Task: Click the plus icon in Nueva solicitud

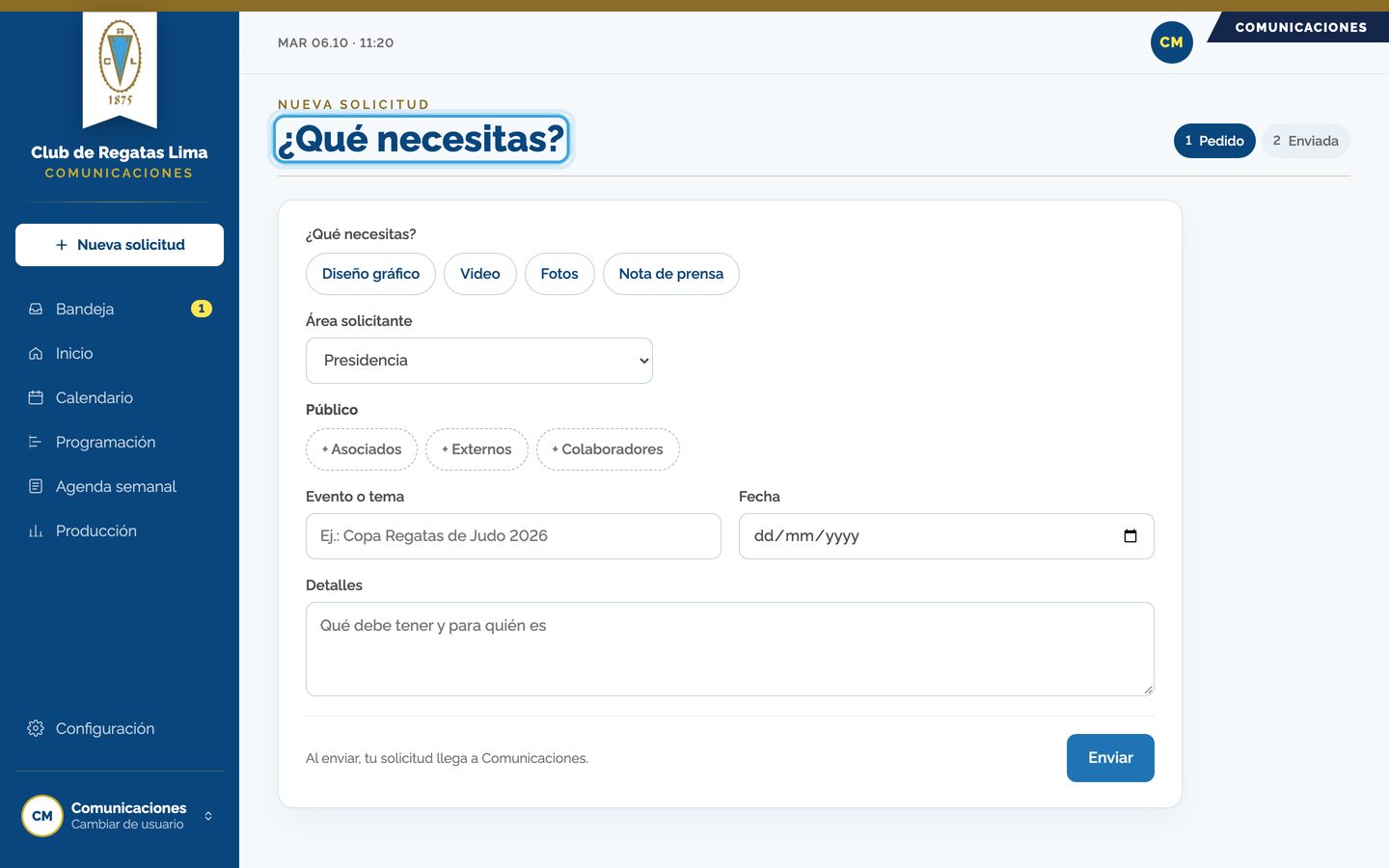Action: [62, 245]
